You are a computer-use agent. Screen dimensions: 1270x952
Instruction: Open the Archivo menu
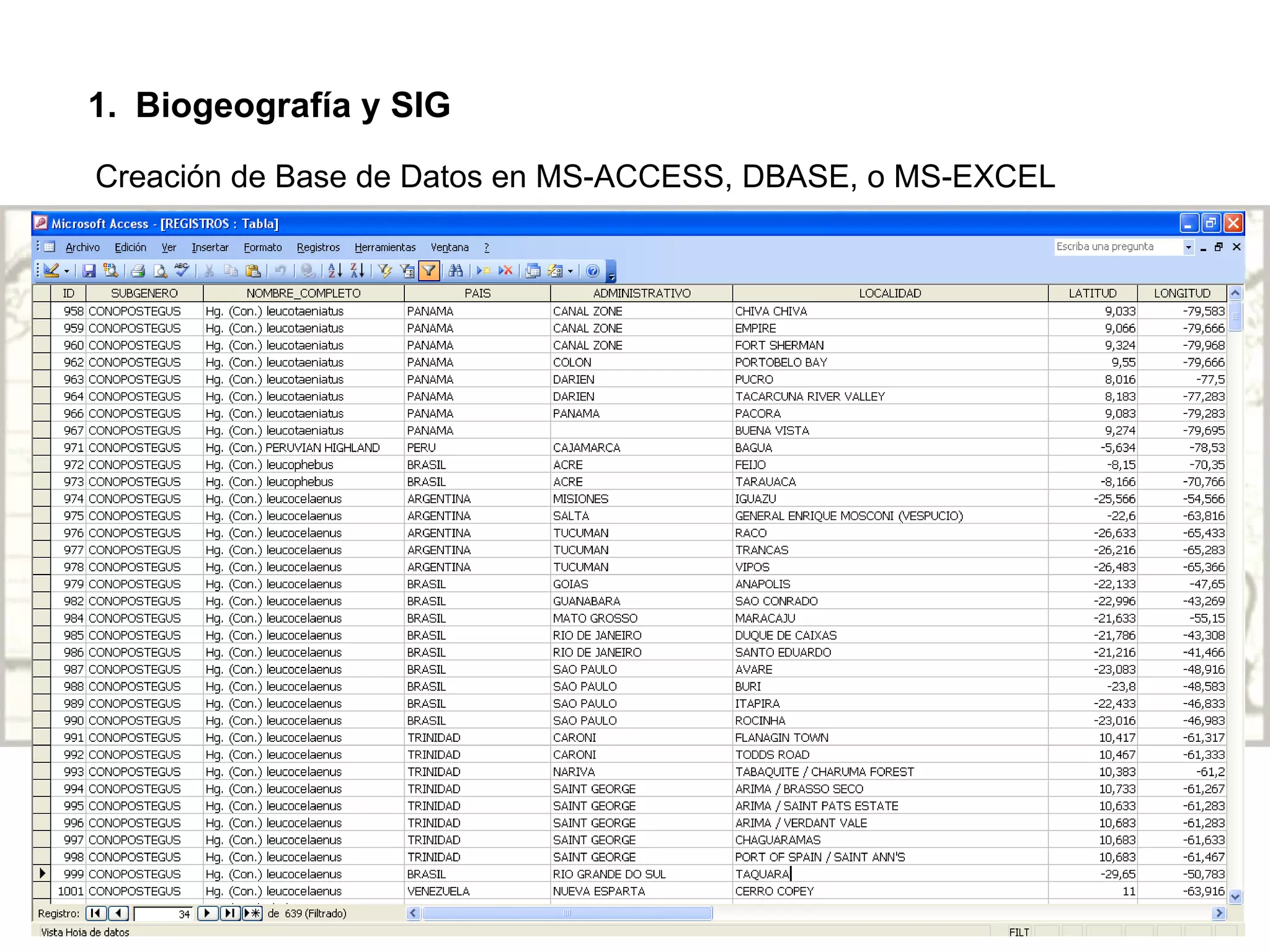pyautogui.click(x=82, y=247)
